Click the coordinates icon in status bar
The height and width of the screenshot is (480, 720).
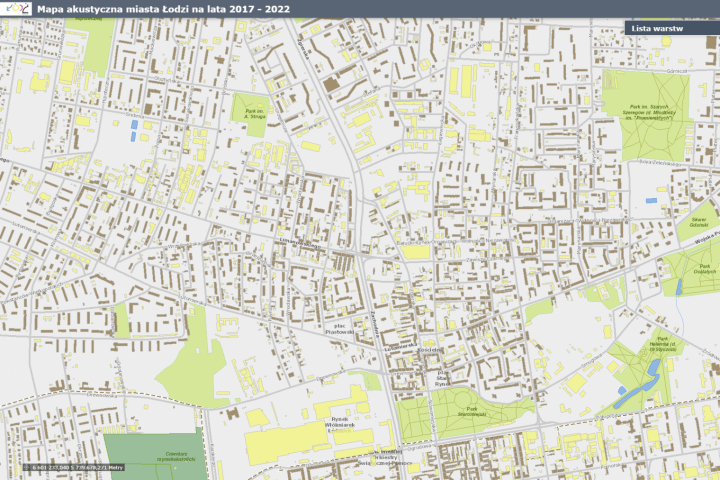click(x=27, y=468)
